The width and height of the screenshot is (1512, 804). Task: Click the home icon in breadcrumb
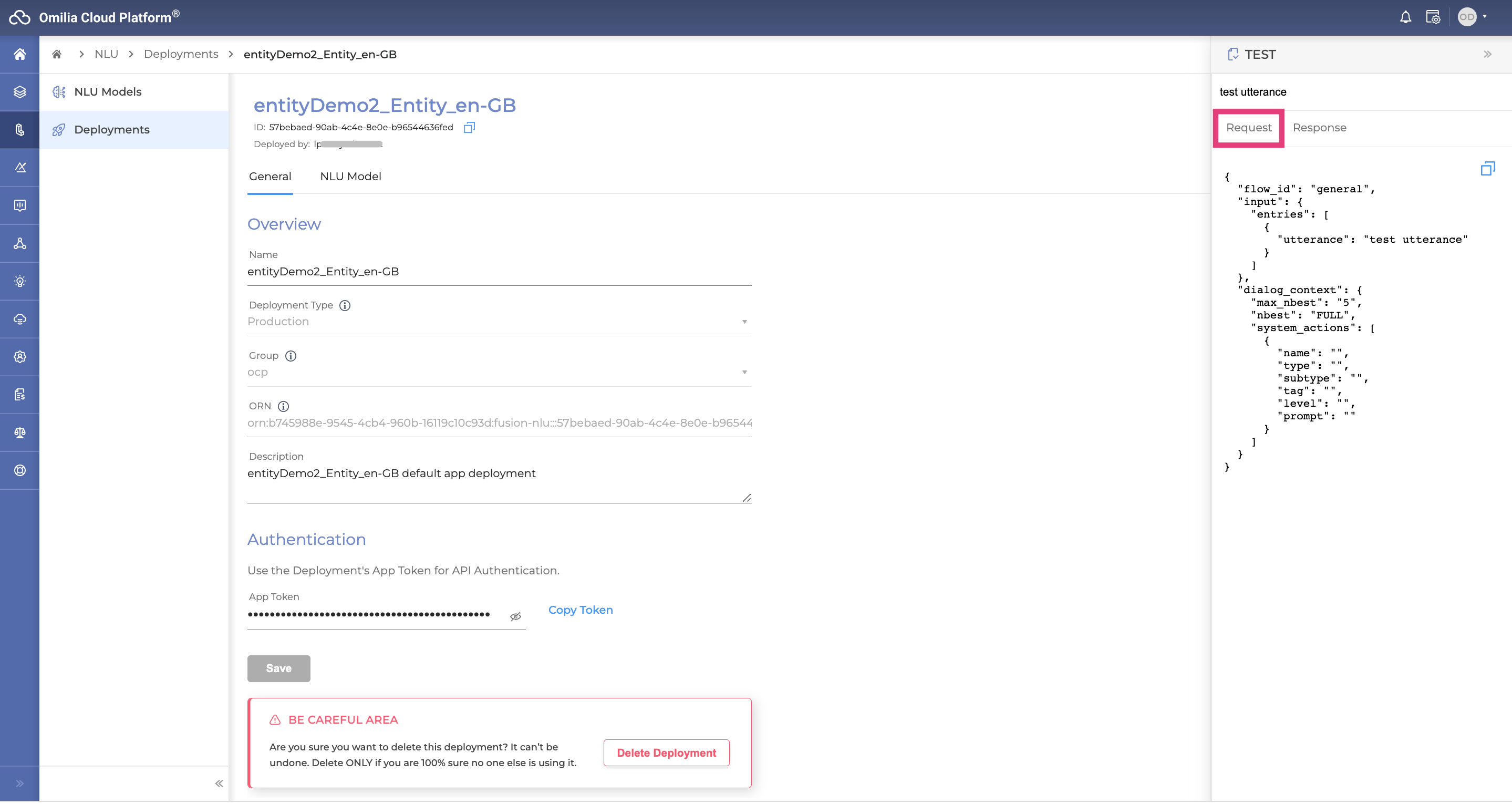pyautogui.click(x=57, y=54)
